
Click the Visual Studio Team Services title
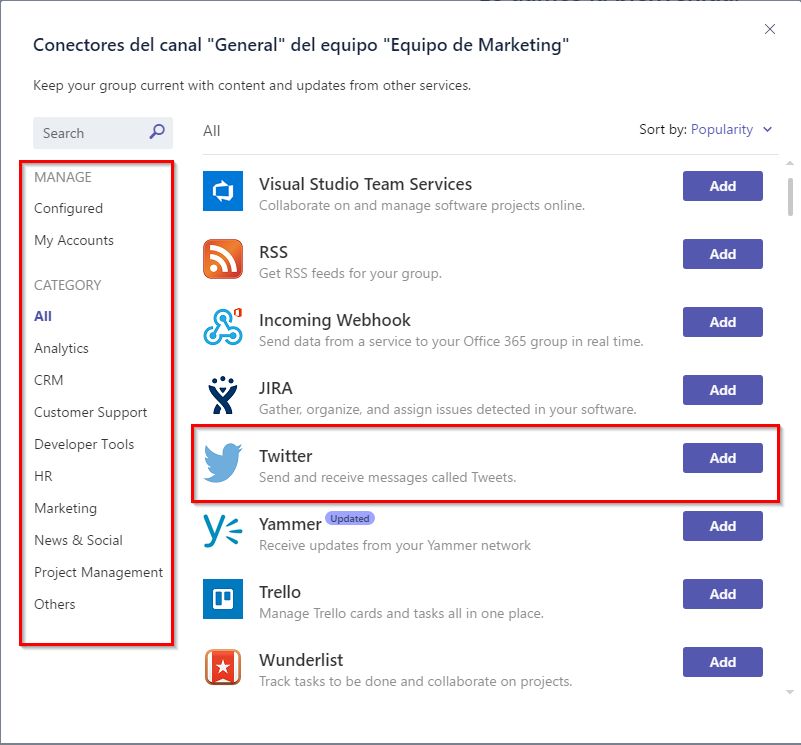coord(365,184)
